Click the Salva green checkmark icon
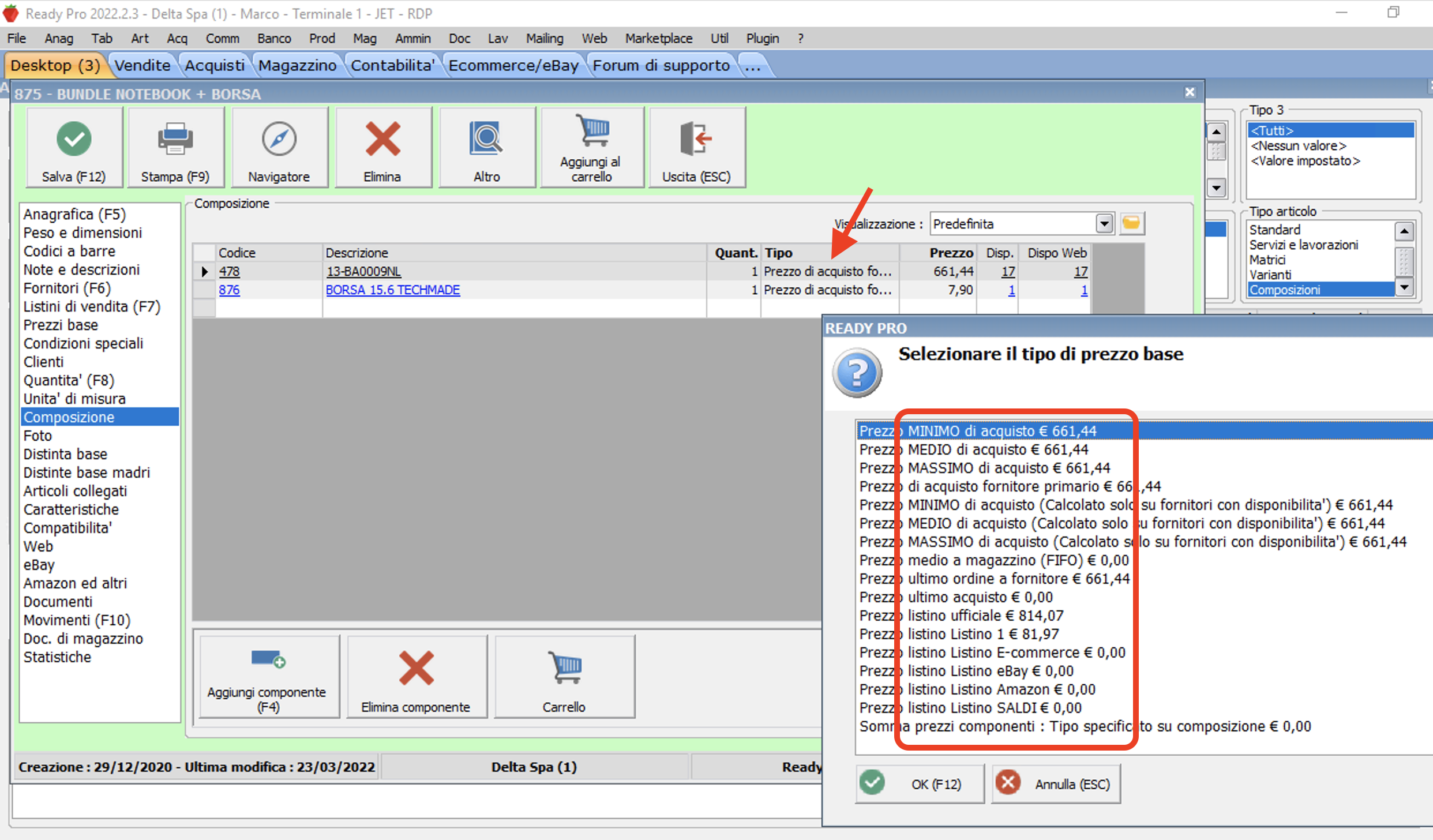This screenshot has width=1433, height=840. 74,139
